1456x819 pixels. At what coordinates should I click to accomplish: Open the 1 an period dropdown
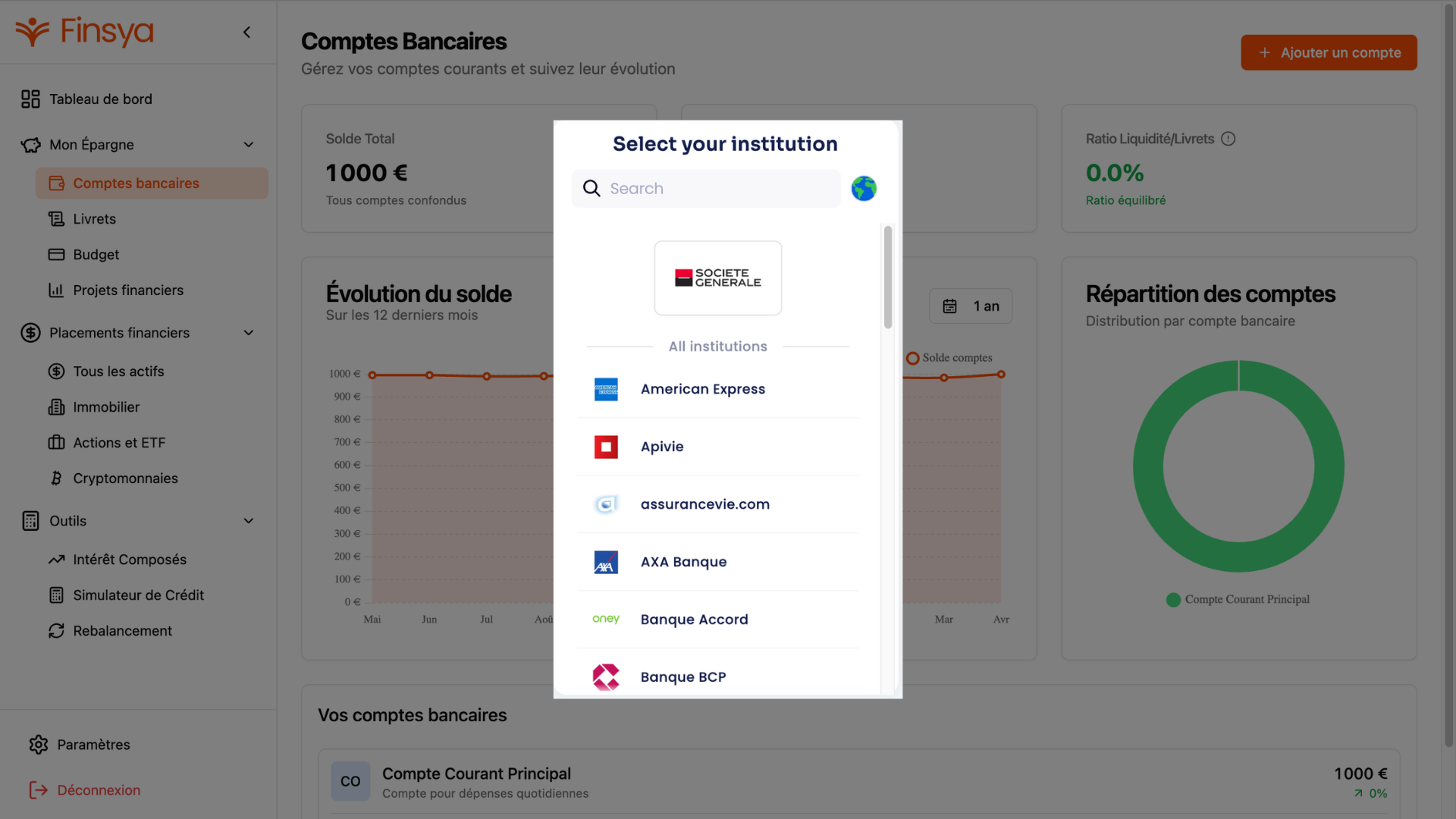pyautogui.click(x=971, y=306)
